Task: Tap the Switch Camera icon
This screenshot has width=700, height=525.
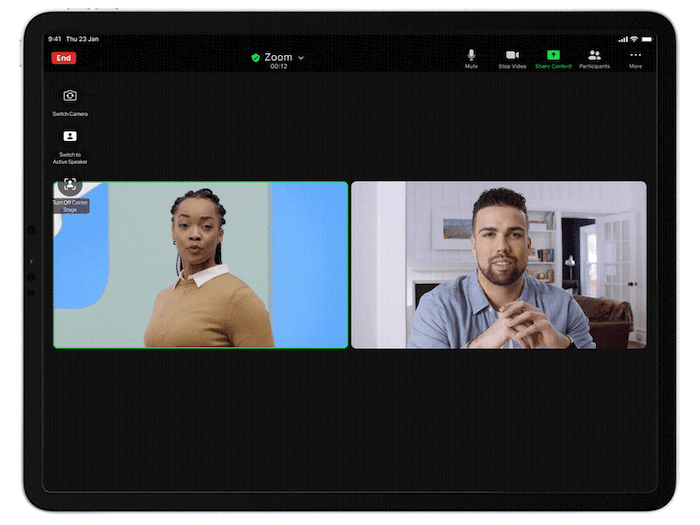Action: point(70,96)
